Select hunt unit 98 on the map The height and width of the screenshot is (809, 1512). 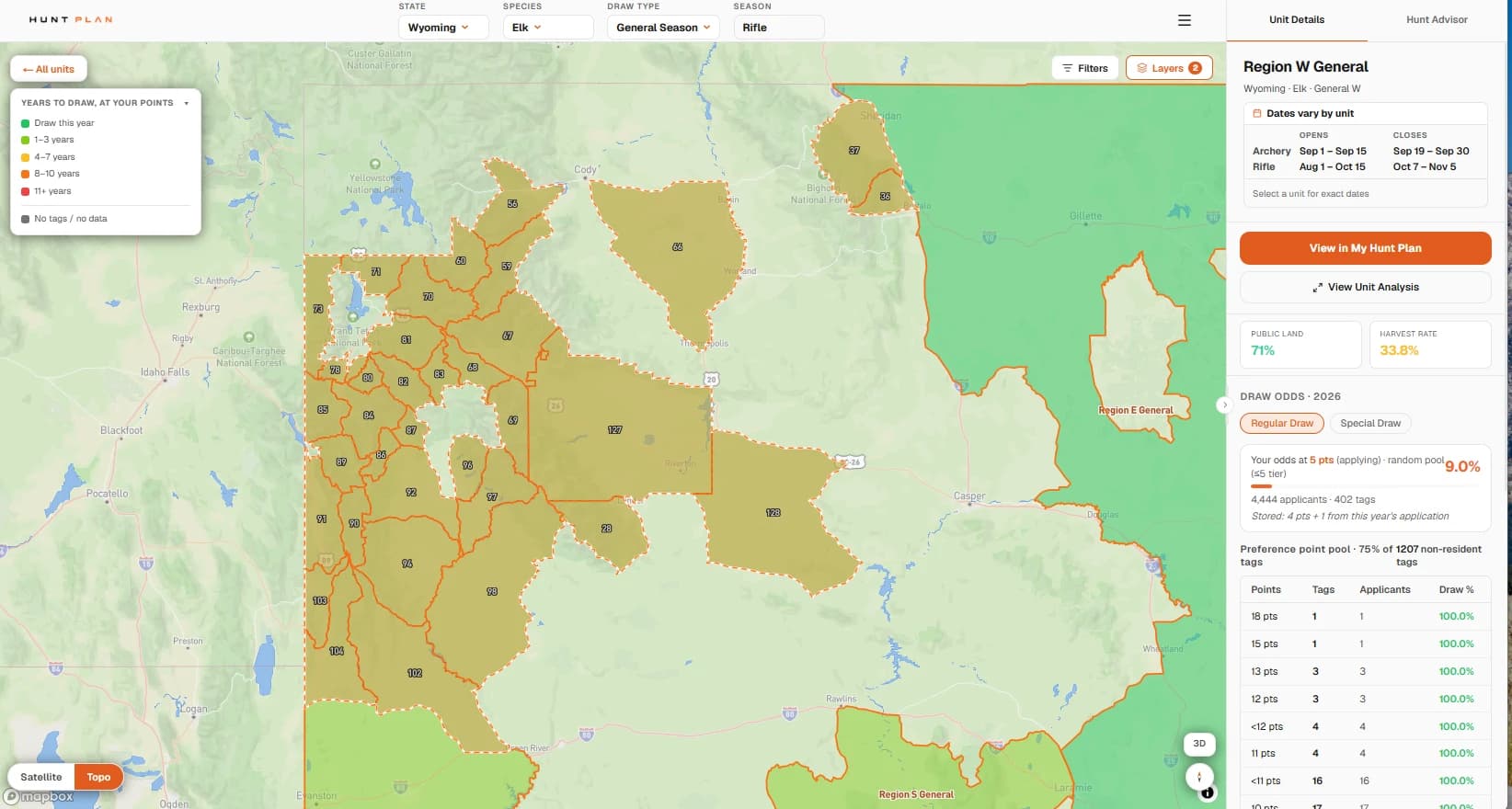[492, 591]
